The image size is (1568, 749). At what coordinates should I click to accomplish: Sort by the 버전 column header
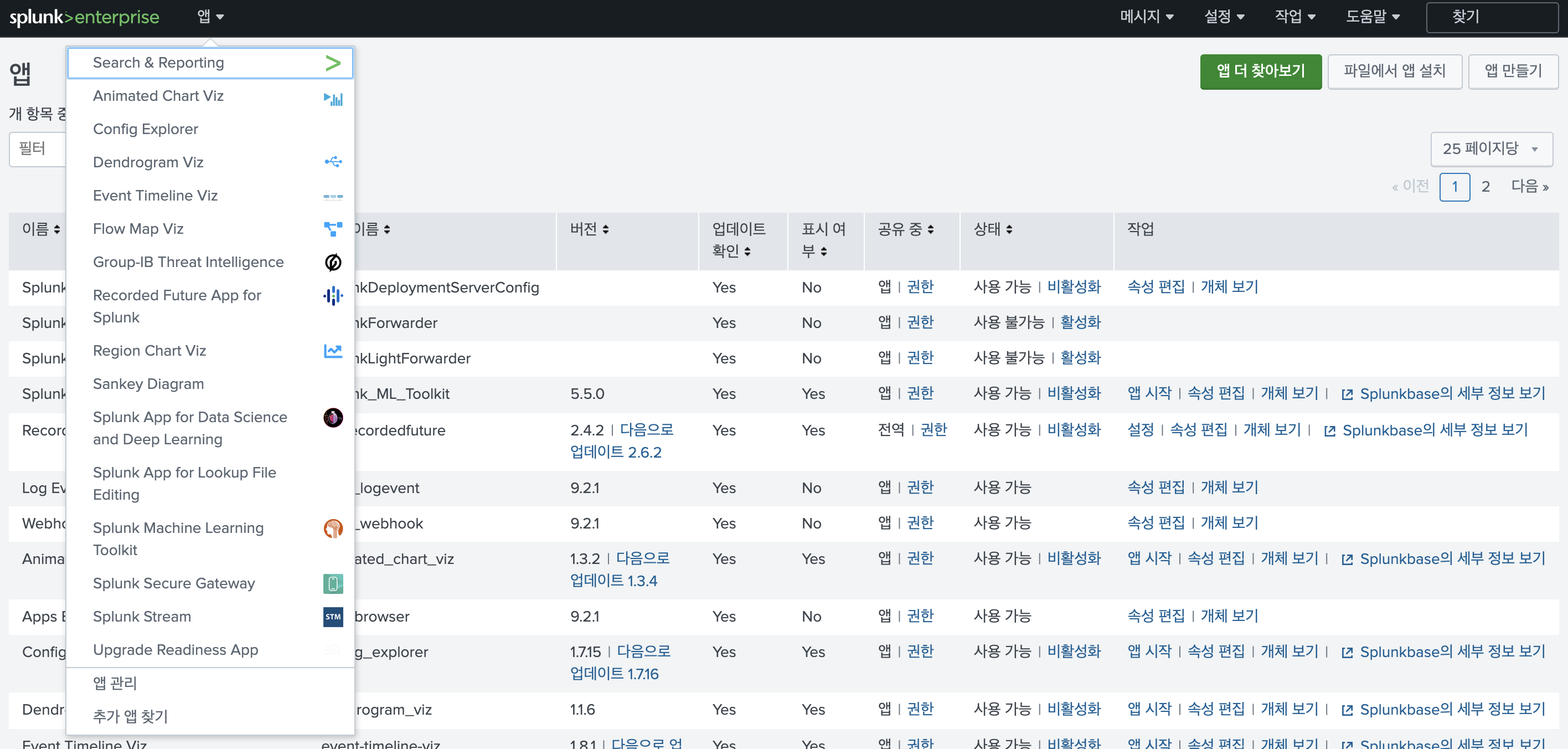589,229
